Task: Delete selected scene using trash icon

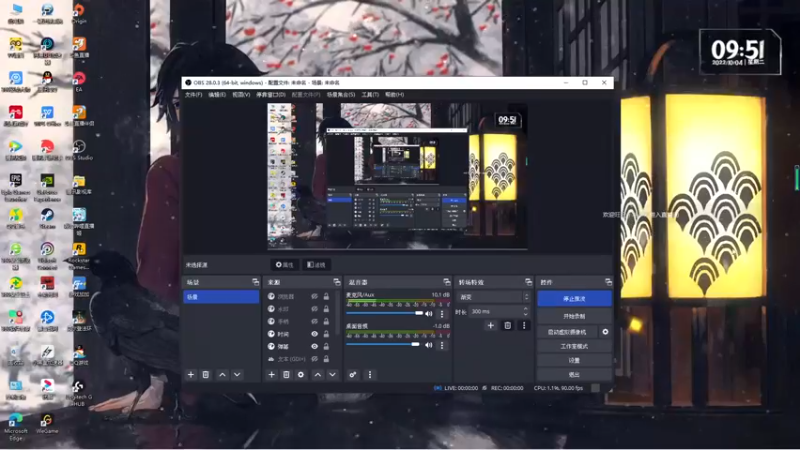Action: tap(206, 374)
